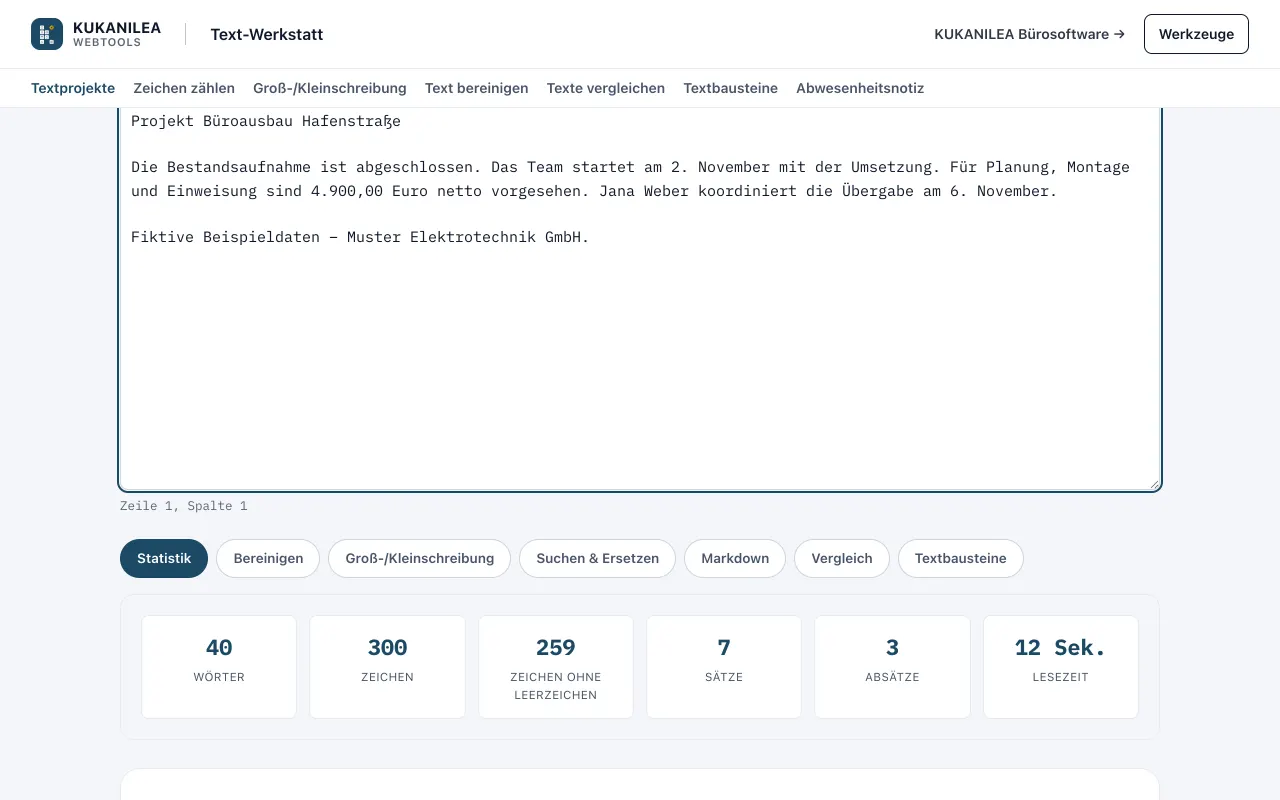Open the Abwesenheitsnotiz nav item

[860, 88]
